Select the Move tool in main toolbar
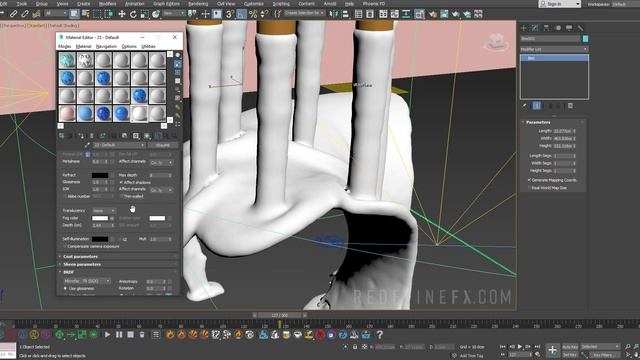640x360 pixels. tap(122, 14)
